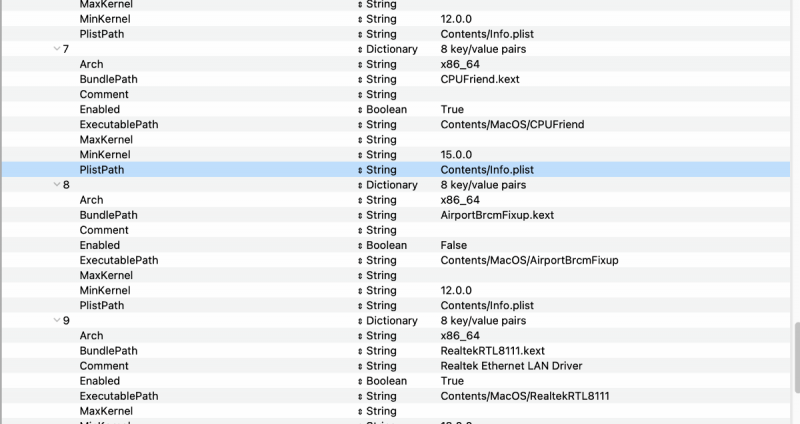Click Contents/MacOS/RealtekRTL8111 executable path
The height and width of the screenshot is (424, 800).
point(524,396)
